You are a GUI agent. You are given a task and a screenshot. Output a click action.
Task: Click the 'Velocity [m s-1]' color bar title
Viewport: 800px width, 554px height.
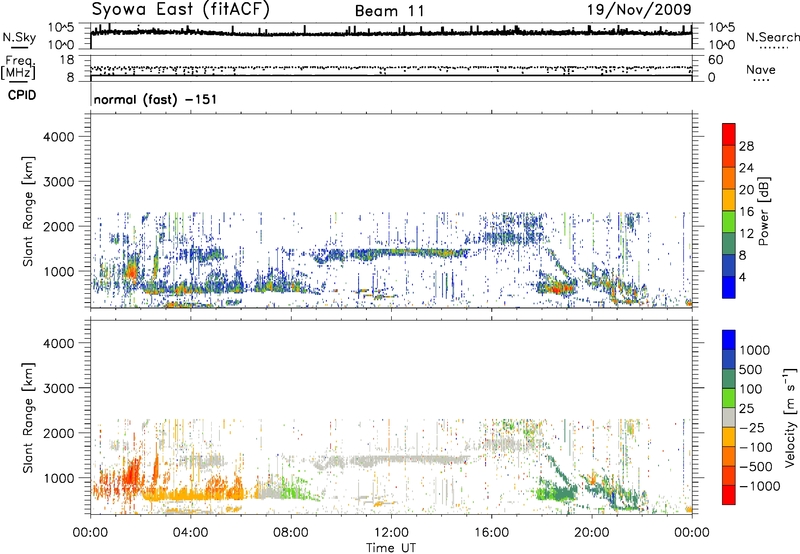coord(791,417)
